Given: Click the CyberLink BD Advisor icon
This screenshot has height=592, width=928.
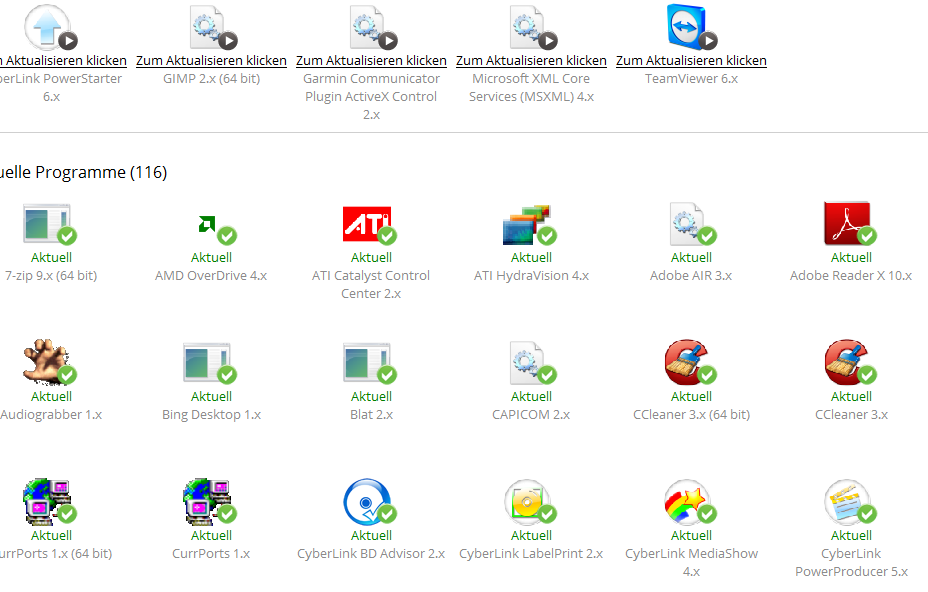Looking at the screenshot, I should 368,503.
